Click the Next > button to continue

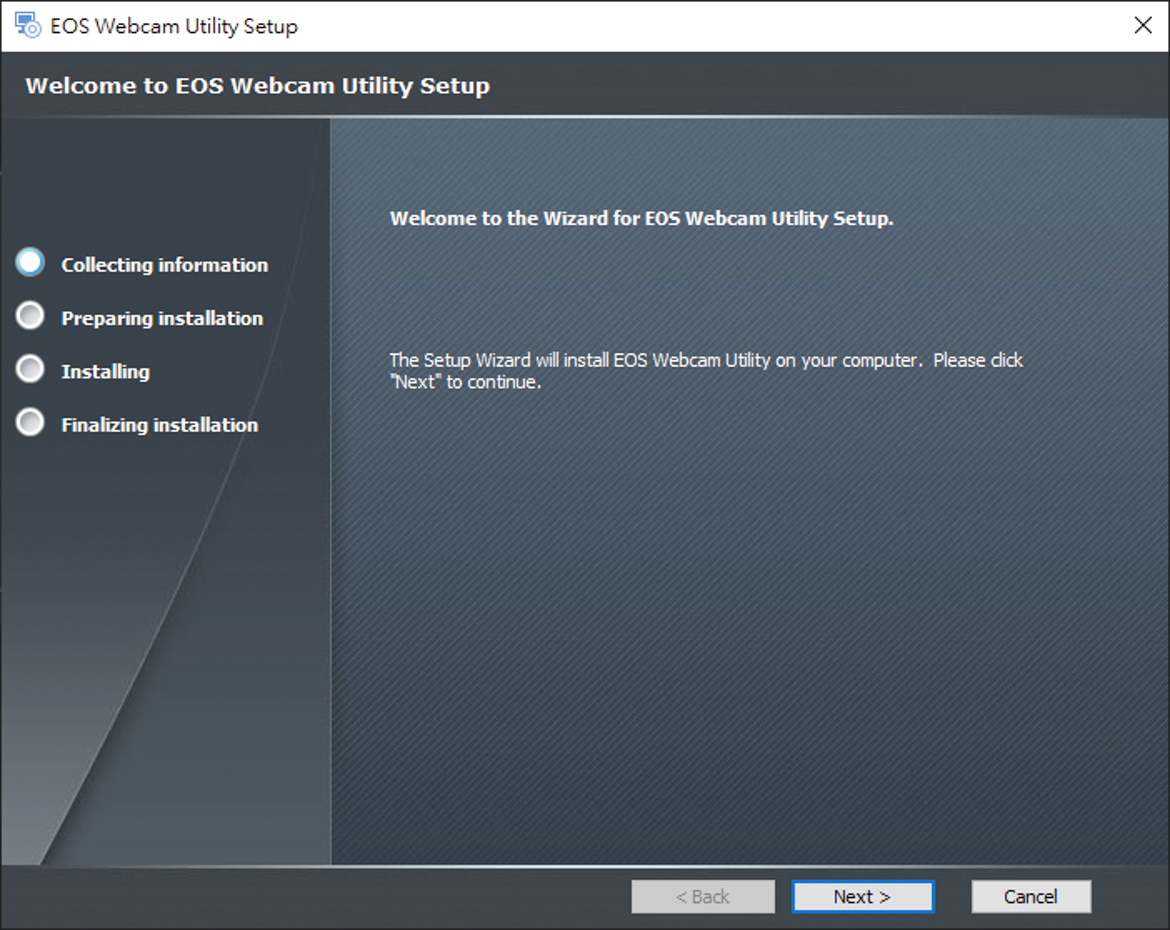(863, 896)
